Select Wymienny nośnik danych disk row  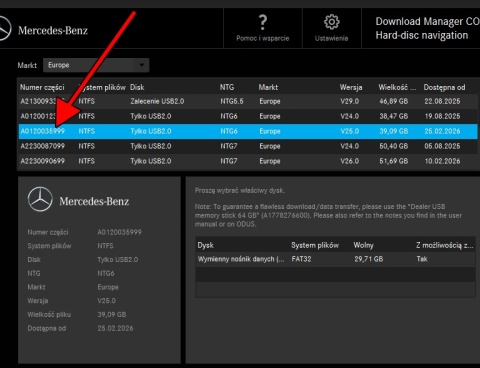tap(335, 259)
